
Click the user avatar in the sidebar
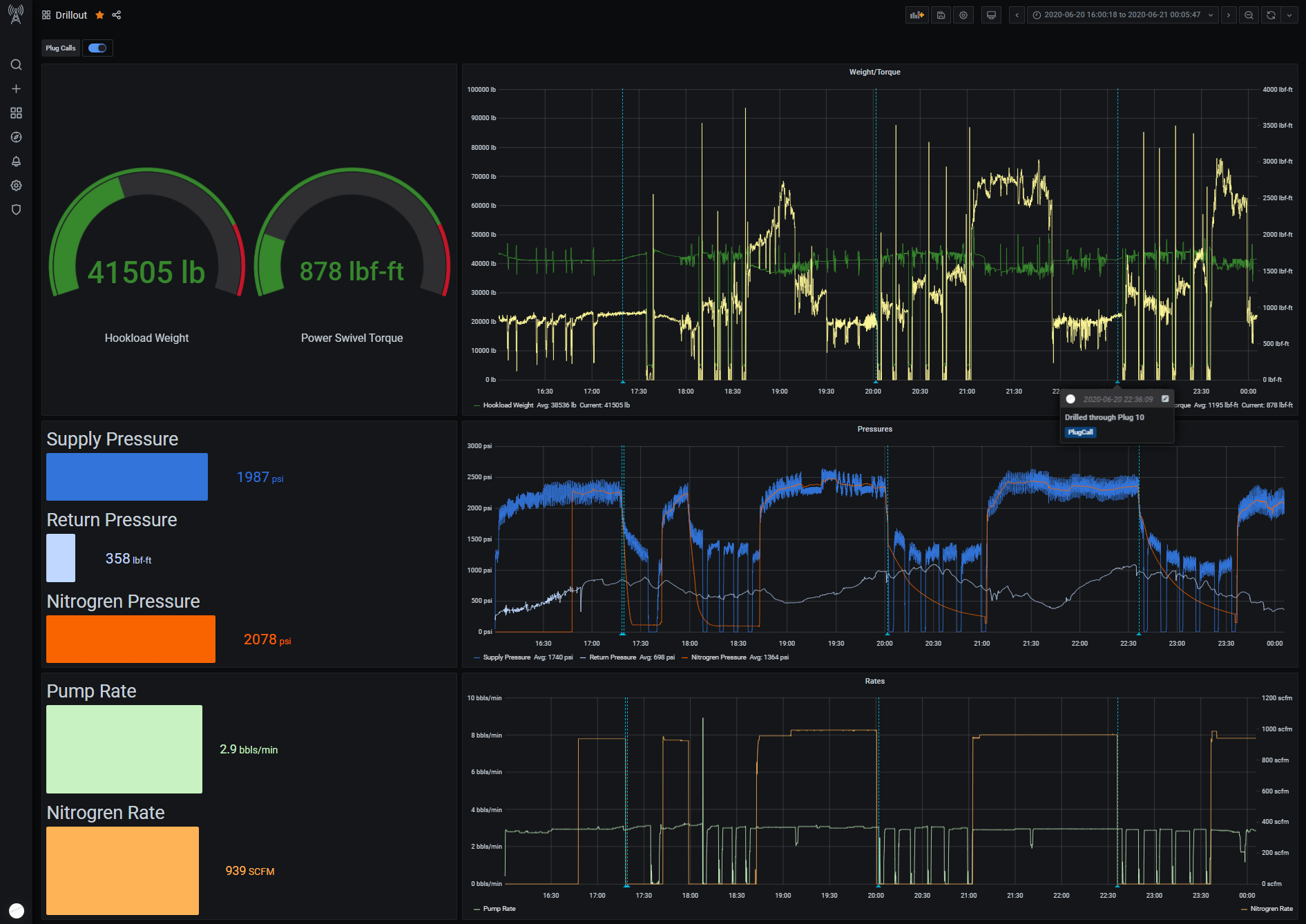coord(17,910)
